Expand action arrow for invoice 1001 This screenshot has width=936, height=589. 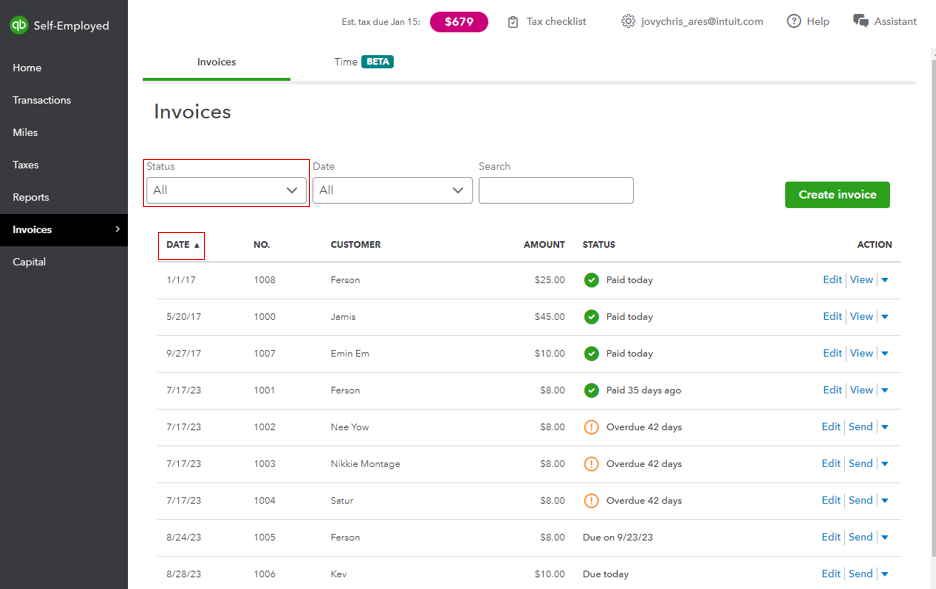885,390
